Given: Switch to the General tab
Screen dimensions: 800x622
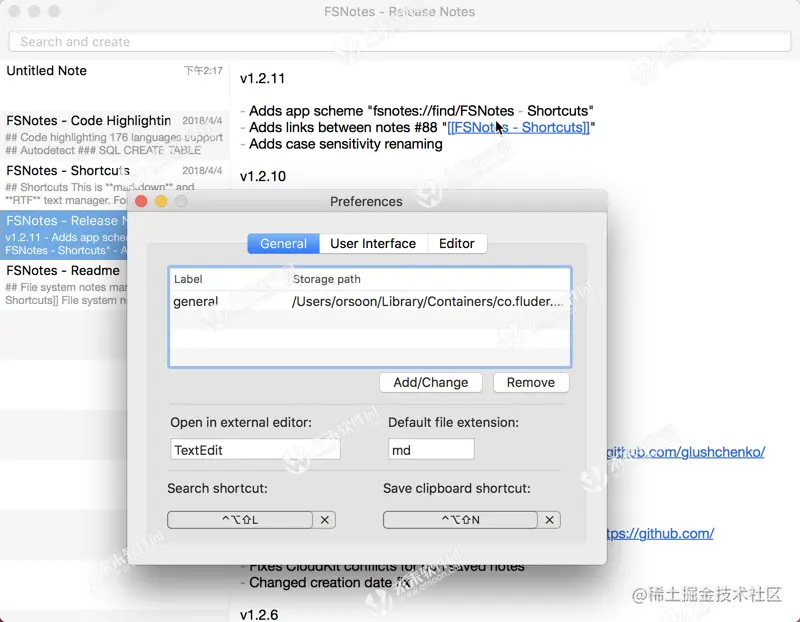Looking at the screenshot, I should pyautogui.click(x=284, y=243).
